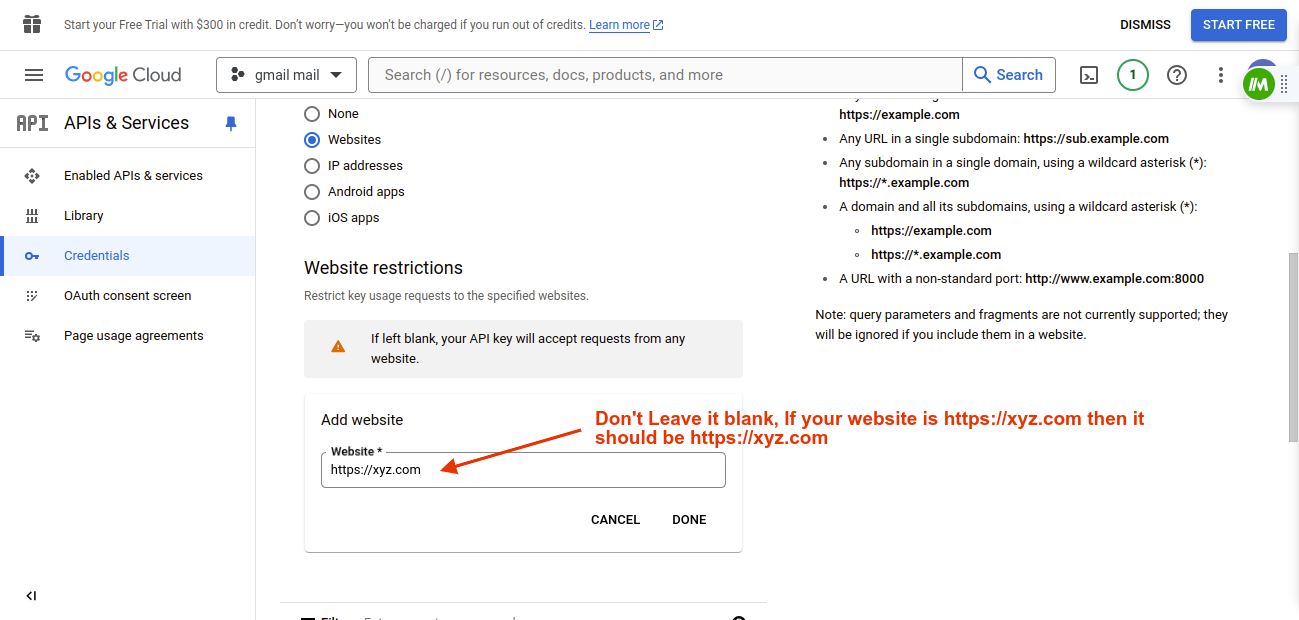Open the help question mark icon
Image resolution: width=1299 pixels, height=620 pixels.
[x=1177, y=75]
